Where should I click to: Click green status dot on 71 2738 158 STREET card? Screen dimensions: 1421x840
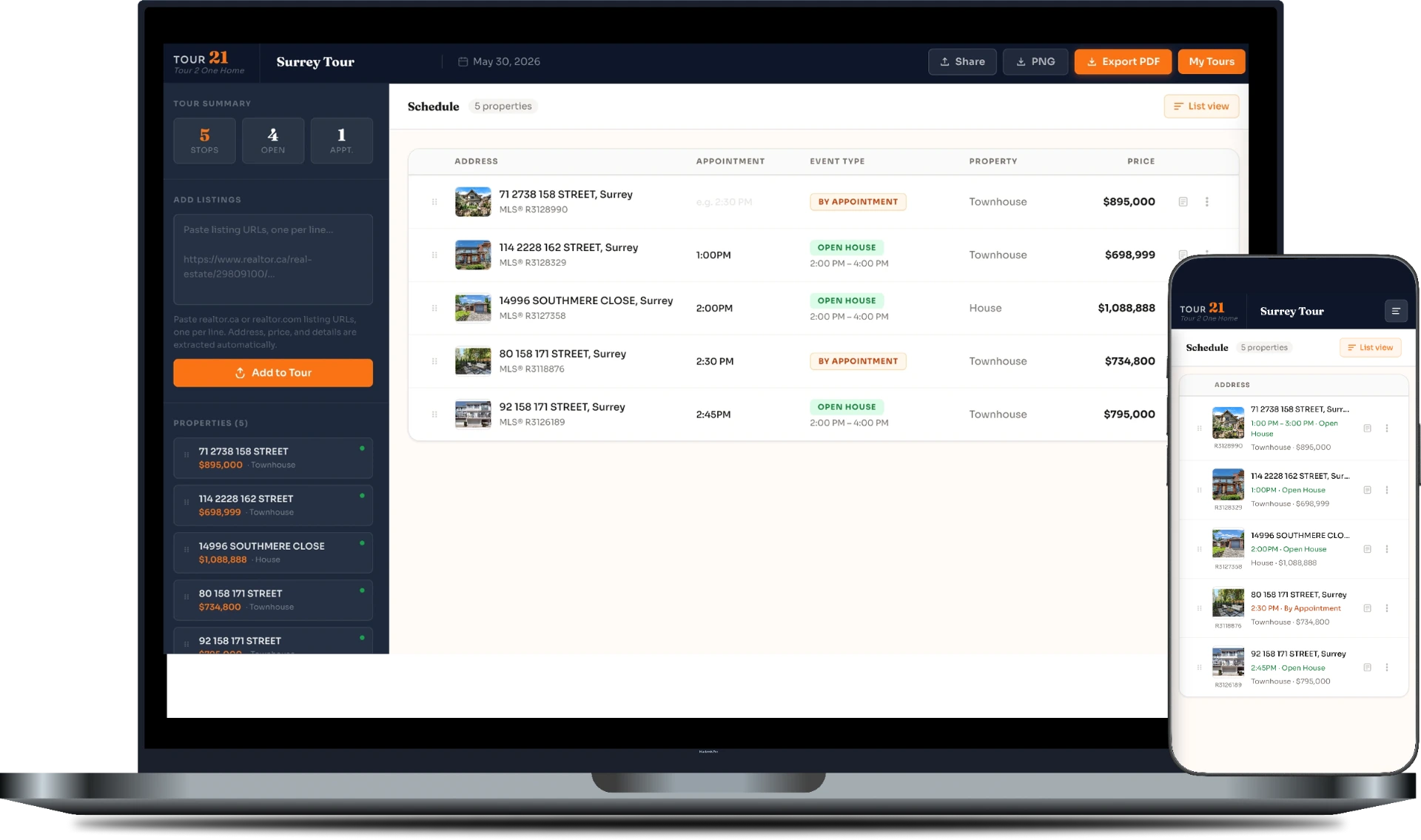(362, 448)
